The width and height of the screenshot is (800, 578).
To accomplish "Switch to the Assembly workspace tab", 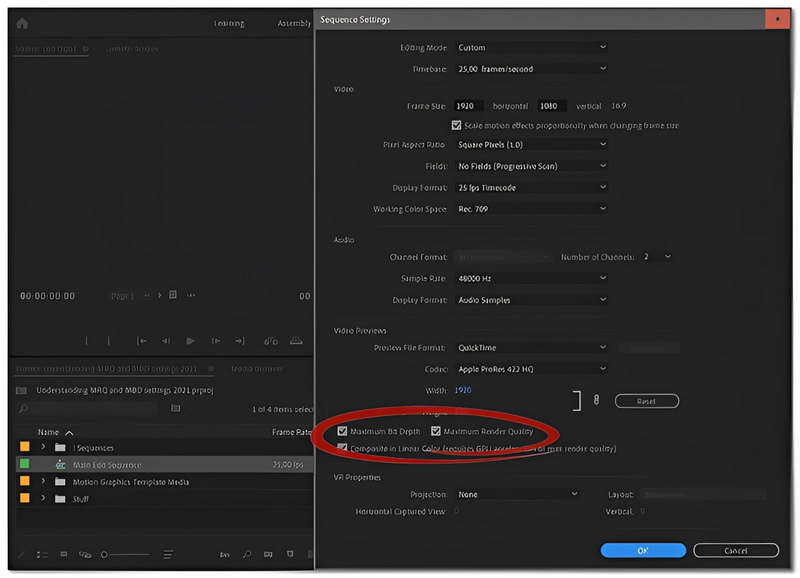I will click(x=294, y=23).
